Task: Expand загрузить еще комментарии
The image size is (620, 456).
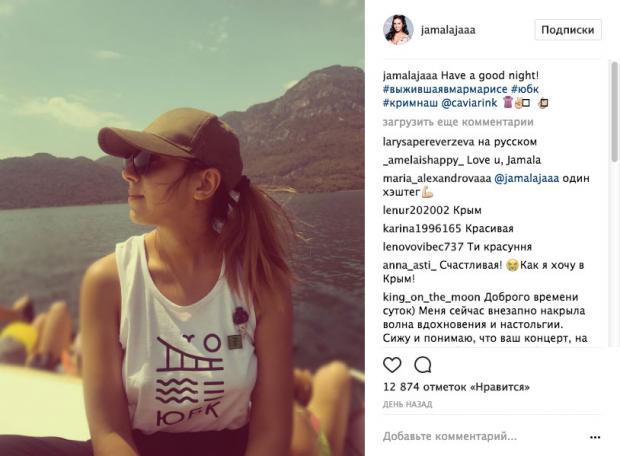Action: click(458, 122)
